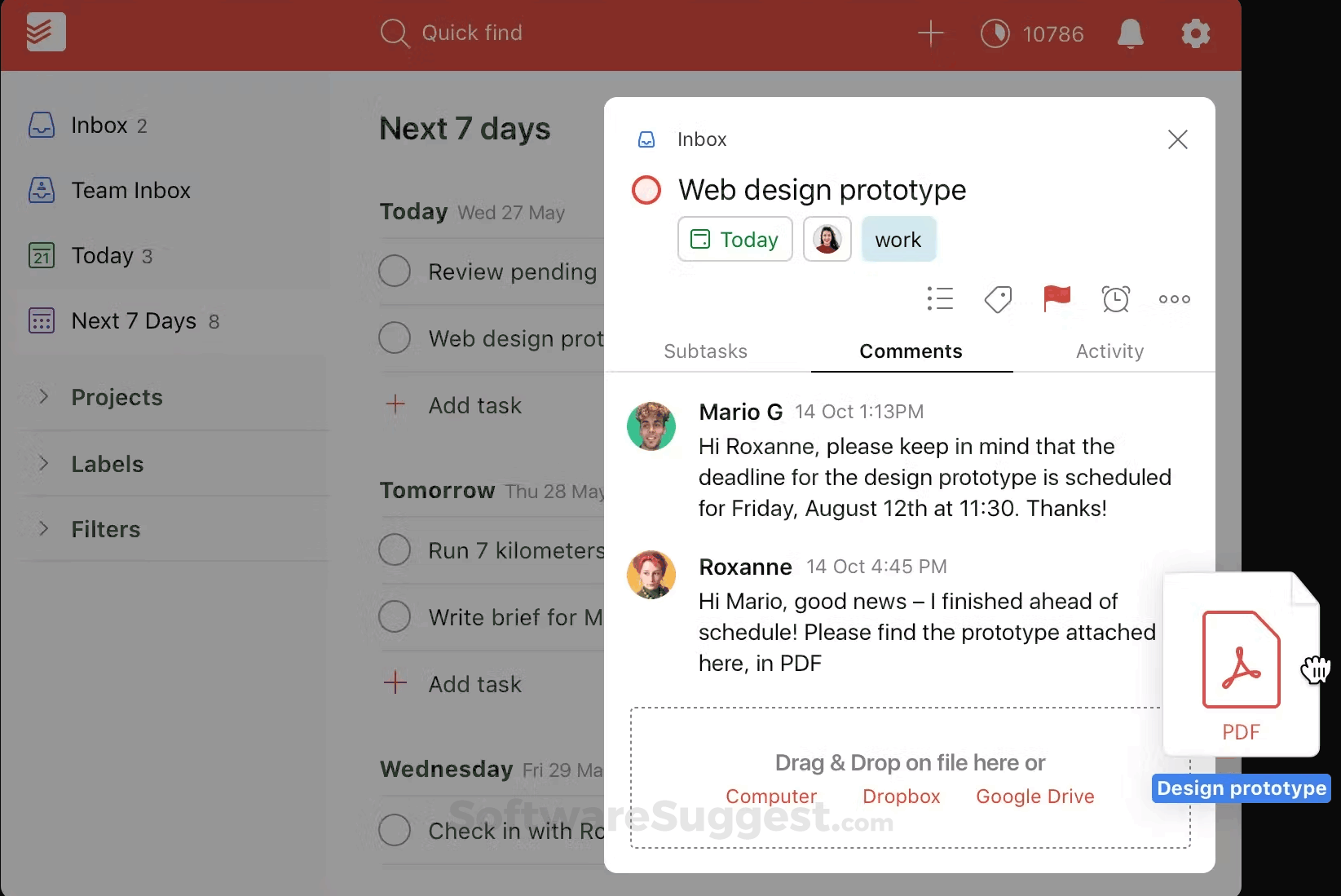Add a label via the tag icon
Viewport: 1341px width, 896px height.
click(998, 299)
